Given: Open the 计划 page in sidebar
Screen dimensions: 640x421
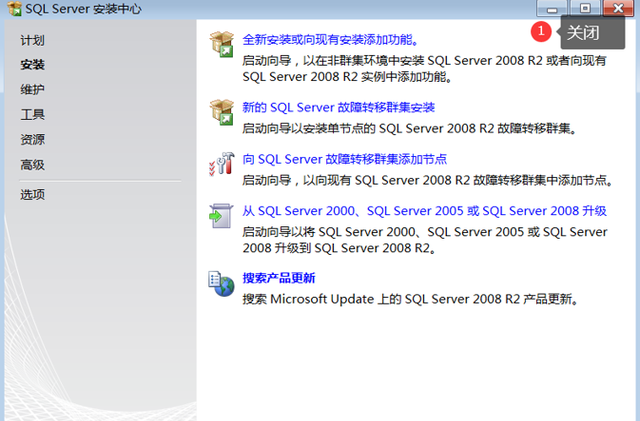Looking at the screenshot, I should click(32, 40).
